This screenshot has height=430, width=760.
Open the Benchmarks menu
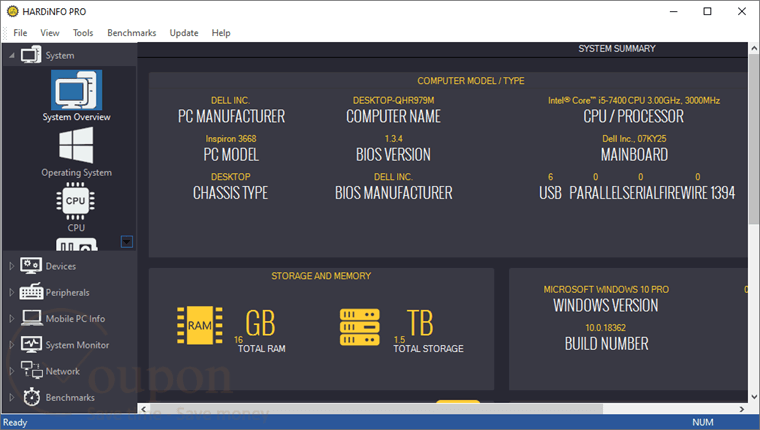coord(131,32)
